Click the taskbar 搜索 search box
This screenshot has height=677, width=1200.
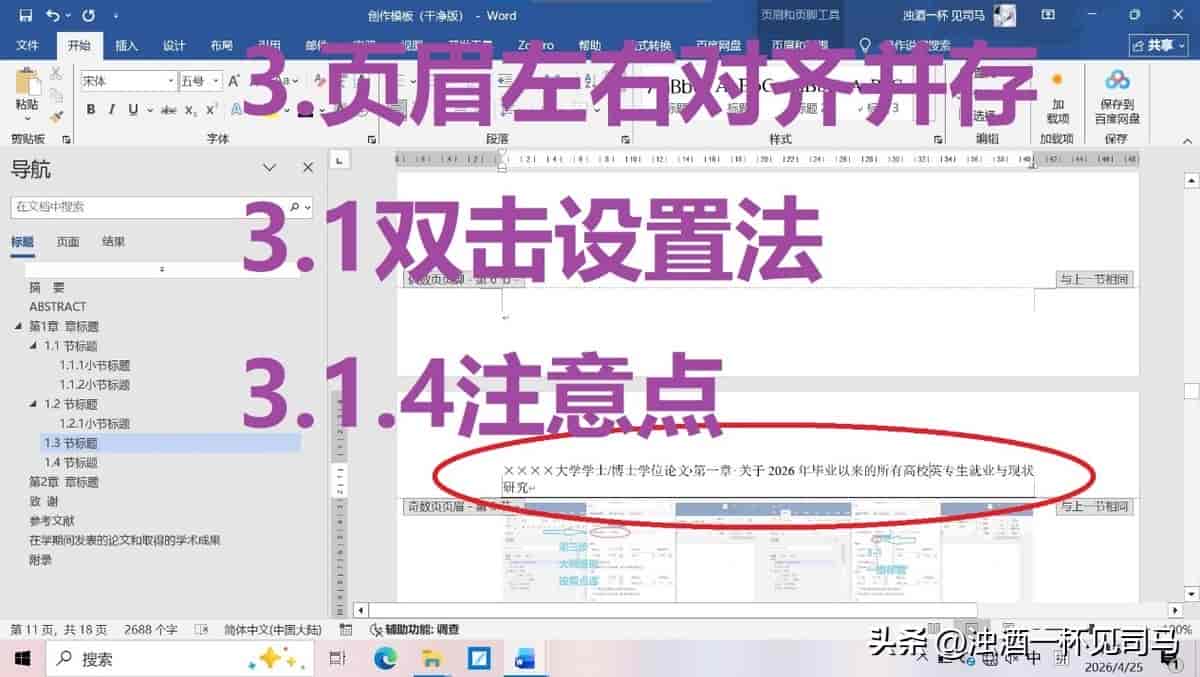[180, 658]
